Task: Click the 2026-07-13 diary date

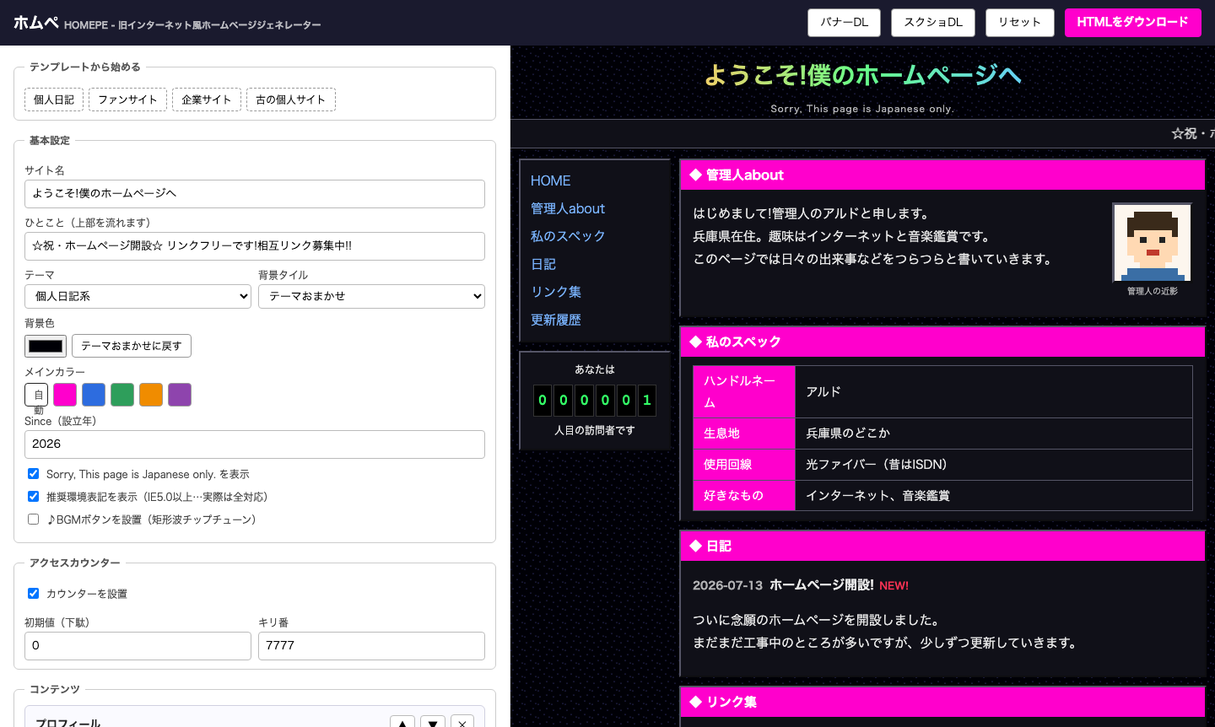Action: (728, 585)
